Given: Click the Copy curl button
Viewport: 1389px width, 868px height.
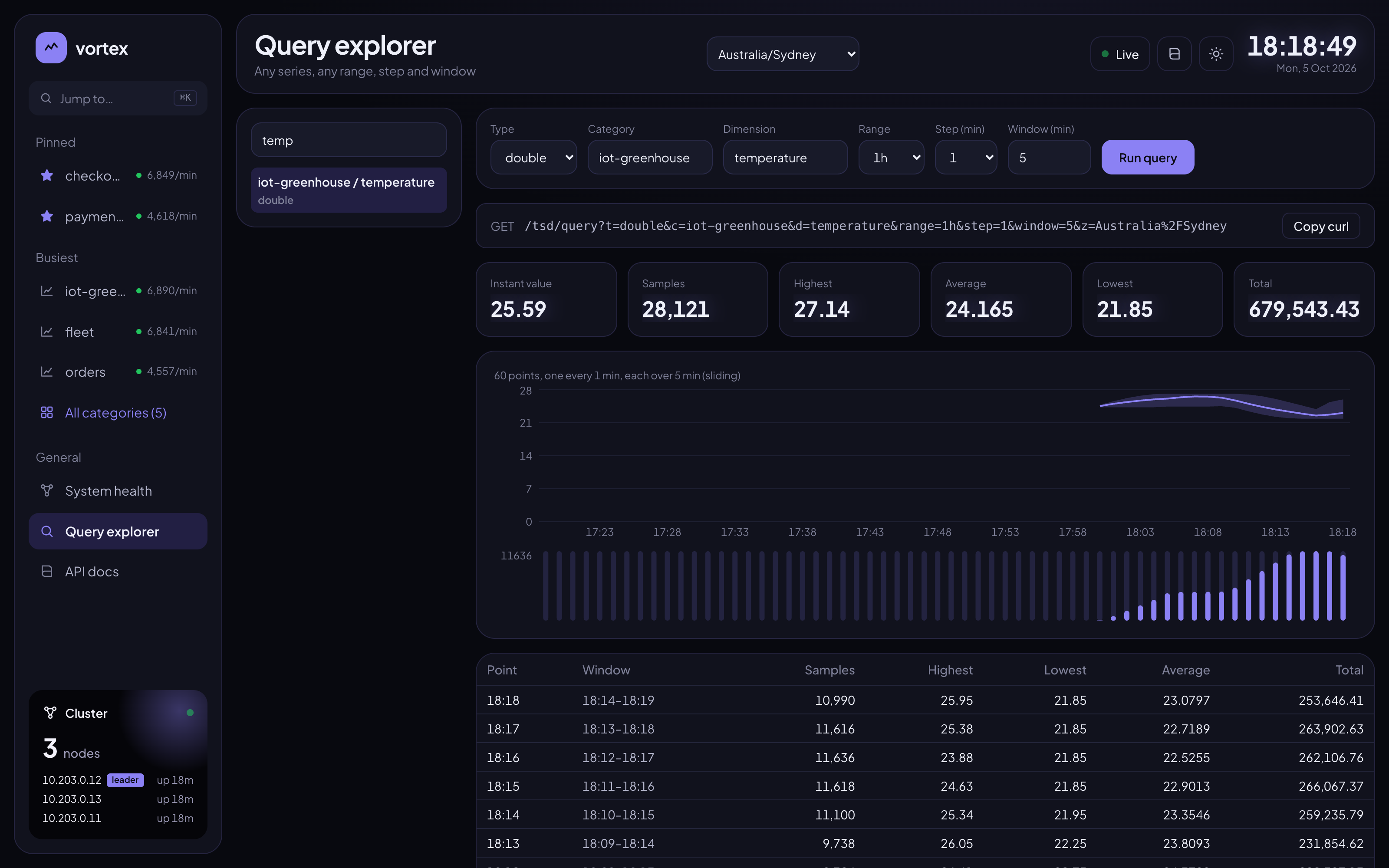Looking at the screenshot, I should click(1321, 226).
